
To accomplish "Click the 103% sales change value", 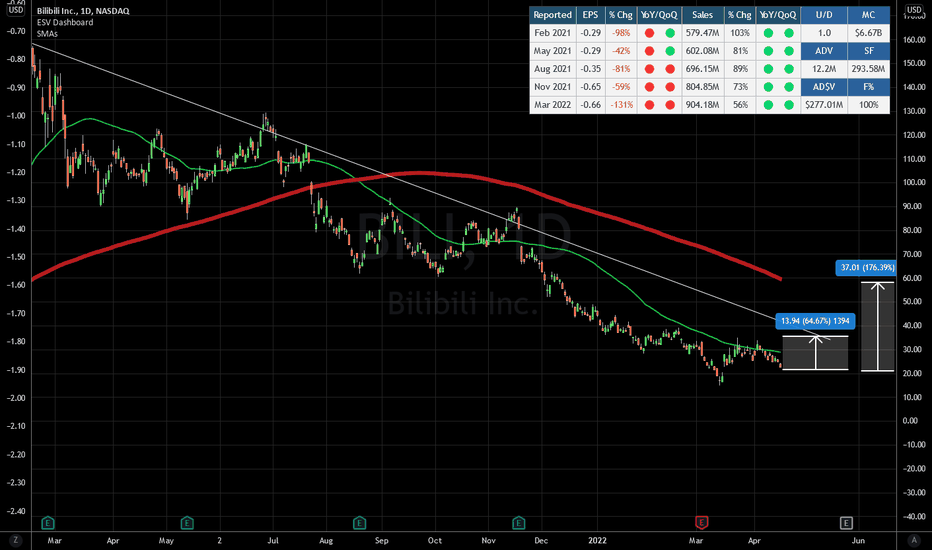I will pos(740,33).
